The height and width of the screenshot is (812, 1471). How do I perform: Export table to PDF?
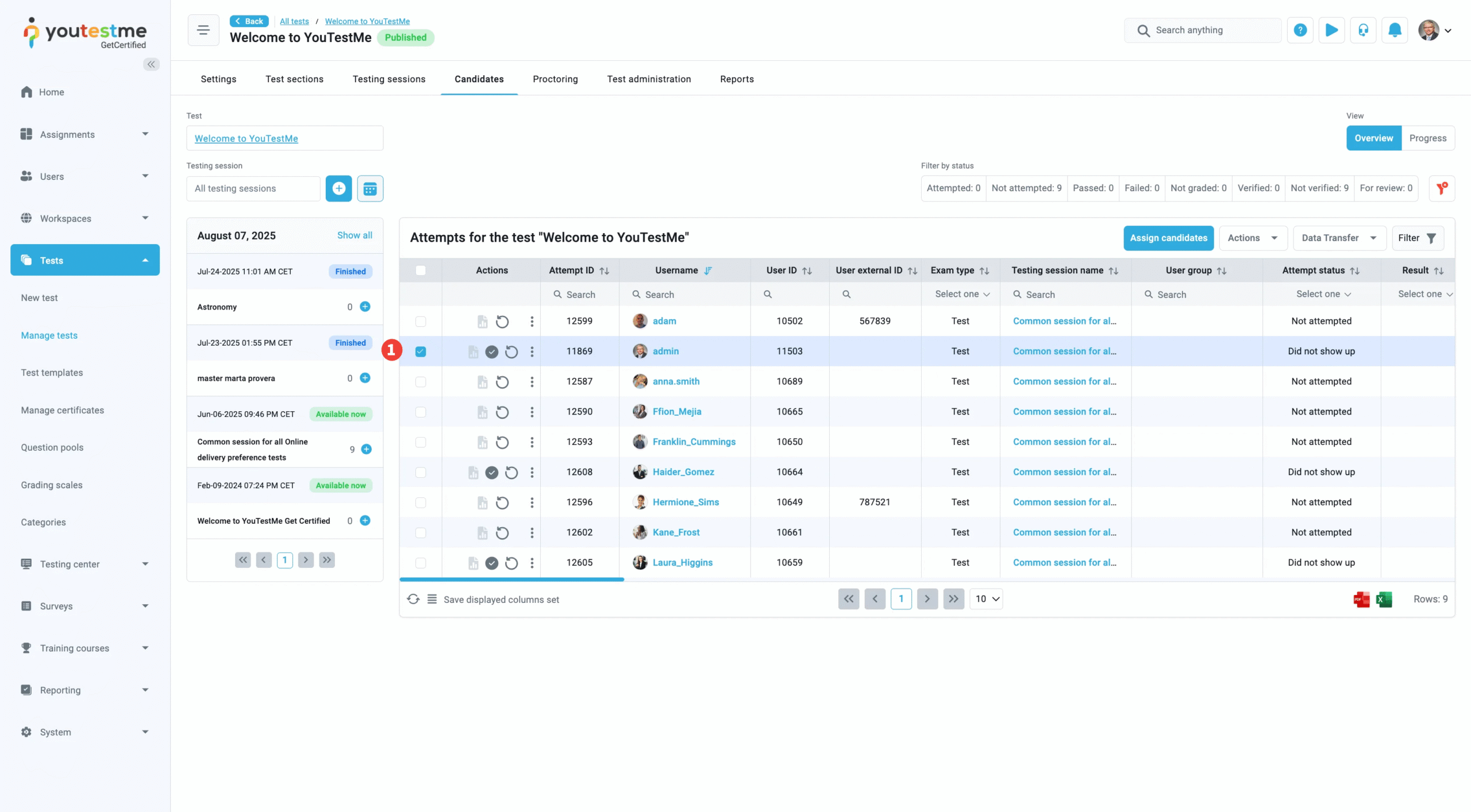[1362, 599]
